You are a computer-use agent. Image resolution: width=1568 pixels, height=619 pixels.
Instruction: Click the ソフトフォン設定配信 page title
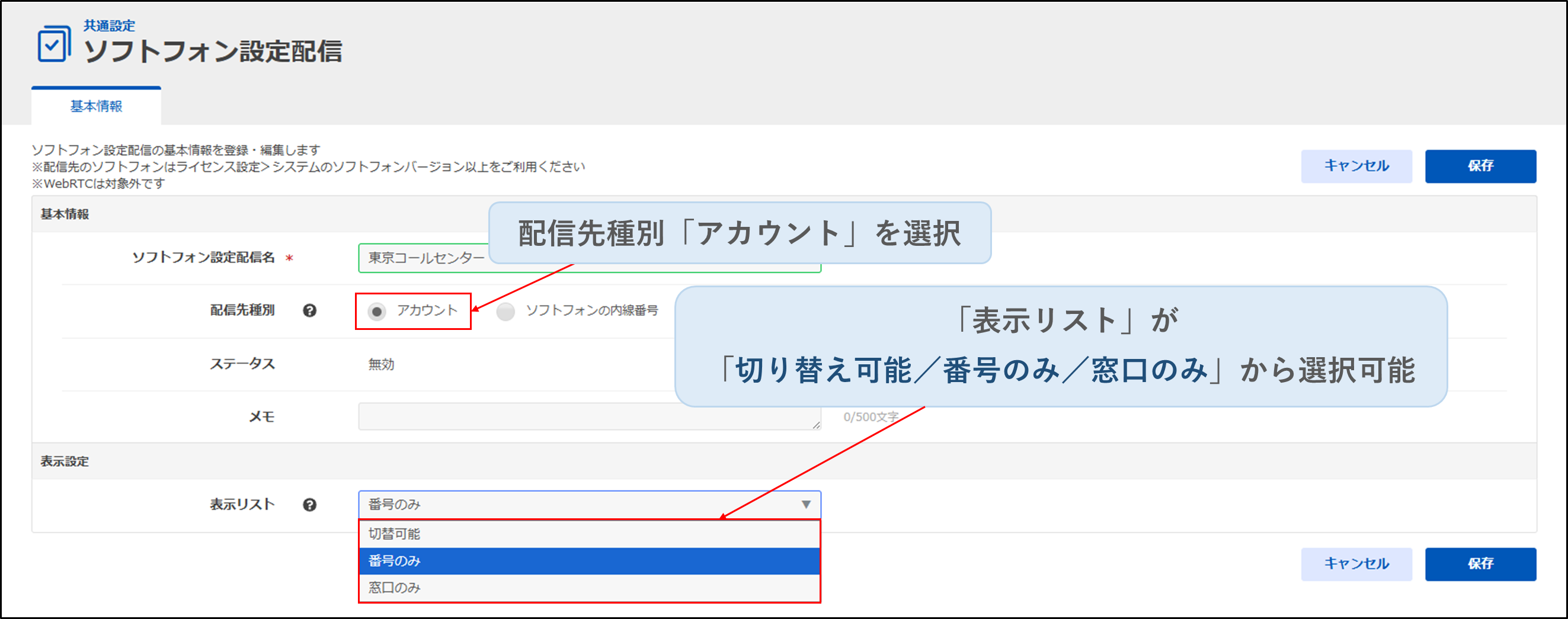pos(212,52)
